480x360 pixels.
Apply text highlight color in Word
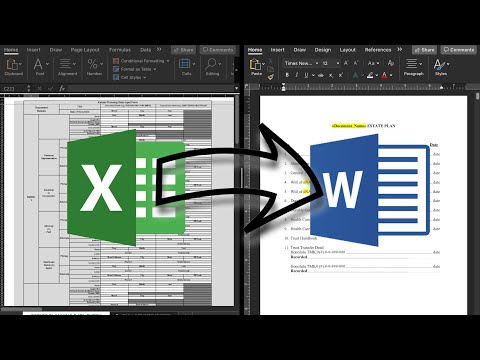click(370, 76)
